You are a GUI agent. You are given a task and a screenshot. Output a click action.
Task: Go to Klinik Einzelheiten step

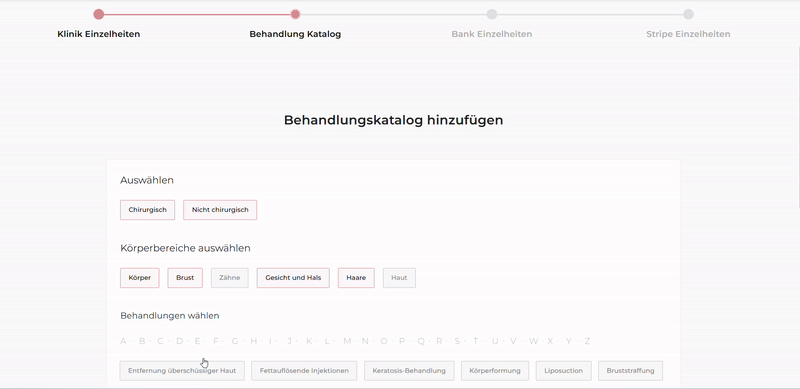98,34
